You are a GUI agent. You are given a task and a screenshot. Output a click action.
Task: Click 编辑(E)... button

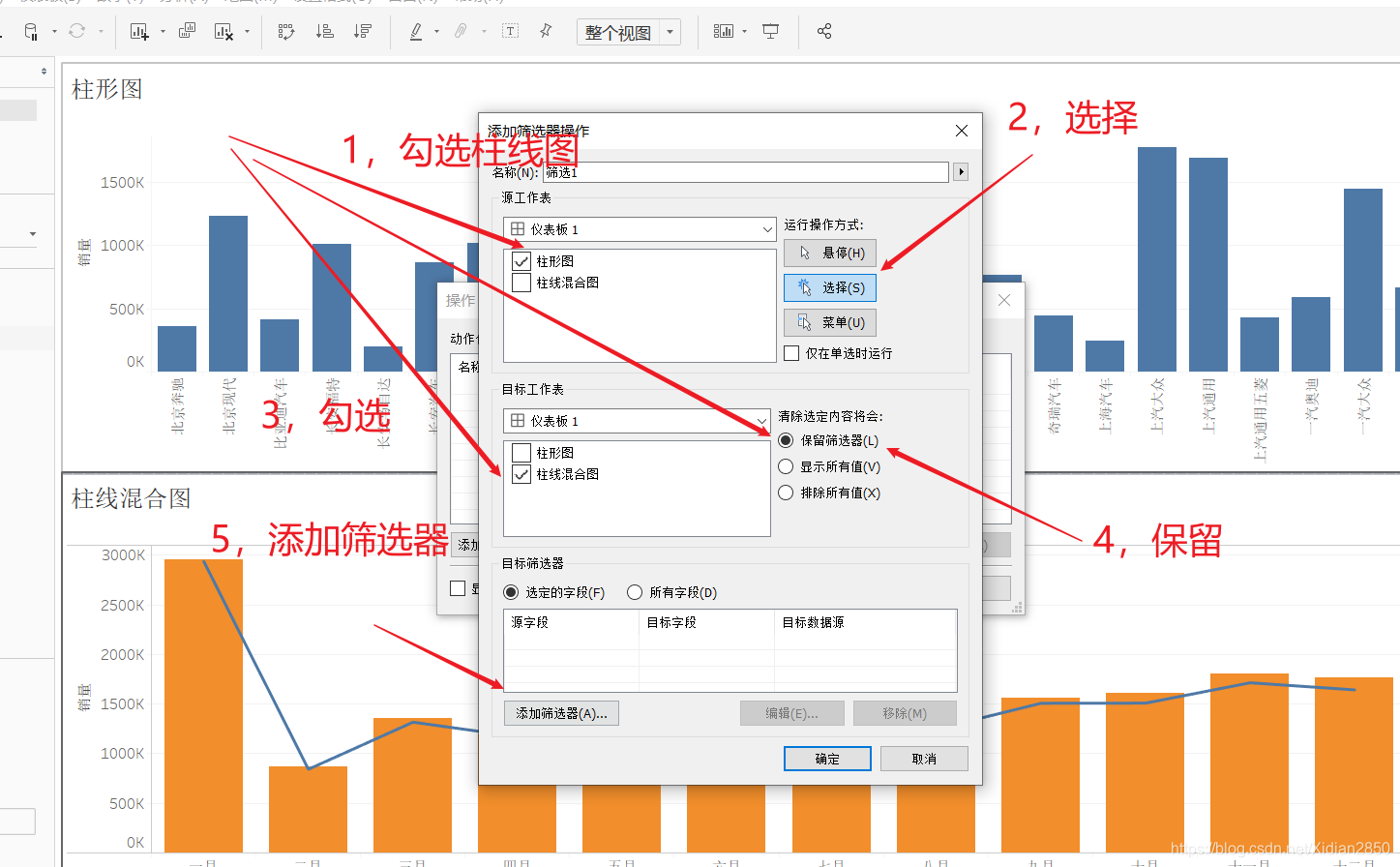pos(791,713)
